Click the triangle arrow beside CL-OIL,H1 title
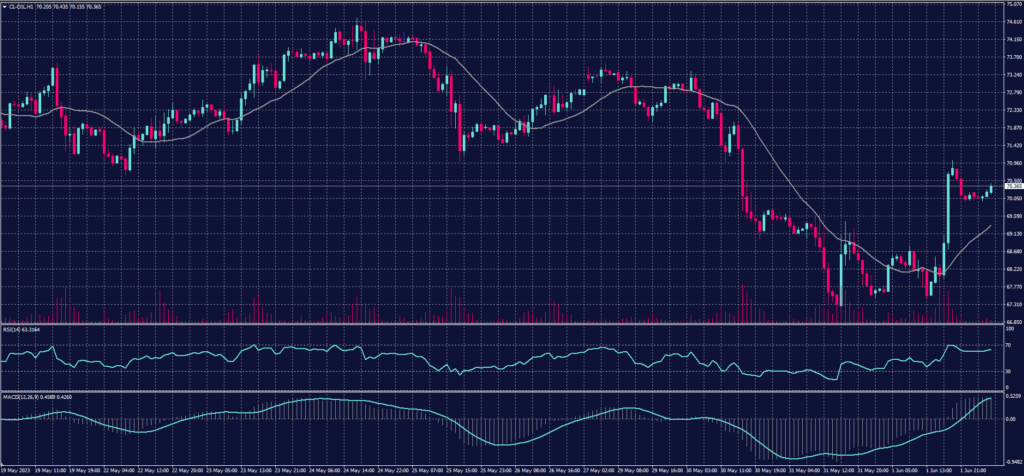This screenshot has height=476, width=1024. tap(4, 5)
